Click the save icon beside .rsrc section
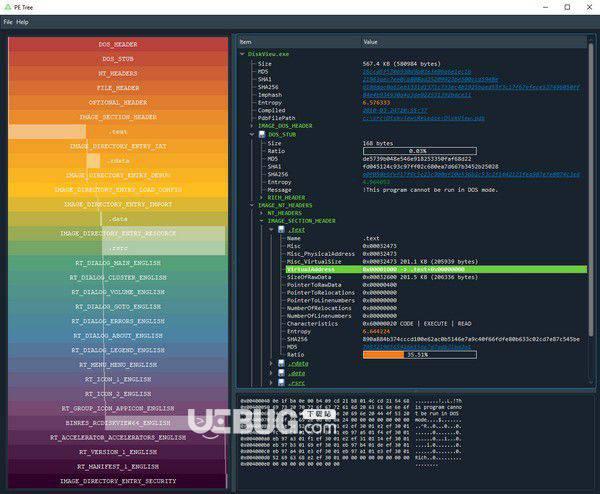The width and height of the screenshot is (600, 494). click(281, 382)
